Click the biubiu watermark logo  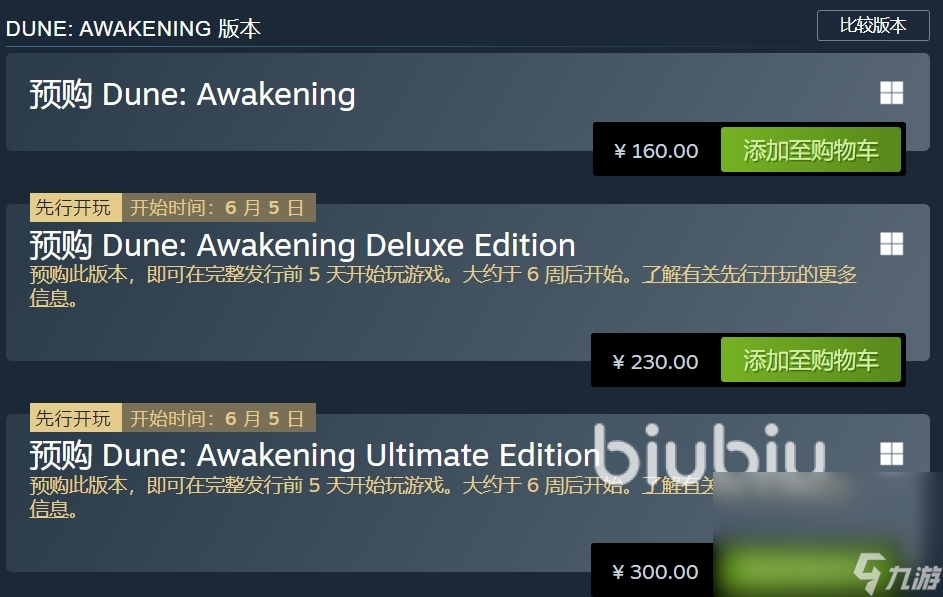(710, 452)
